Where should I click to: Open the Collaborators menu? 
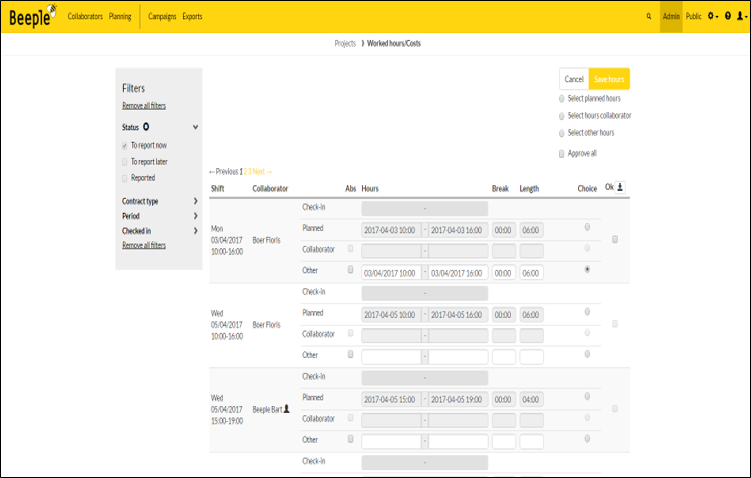coord(85,16)
